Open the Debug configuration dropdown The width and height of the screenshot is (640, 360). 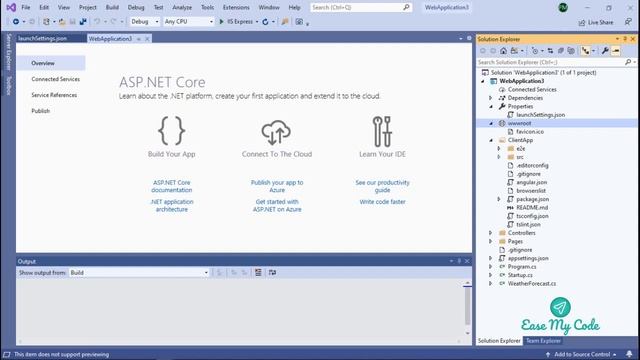[144, 22]
